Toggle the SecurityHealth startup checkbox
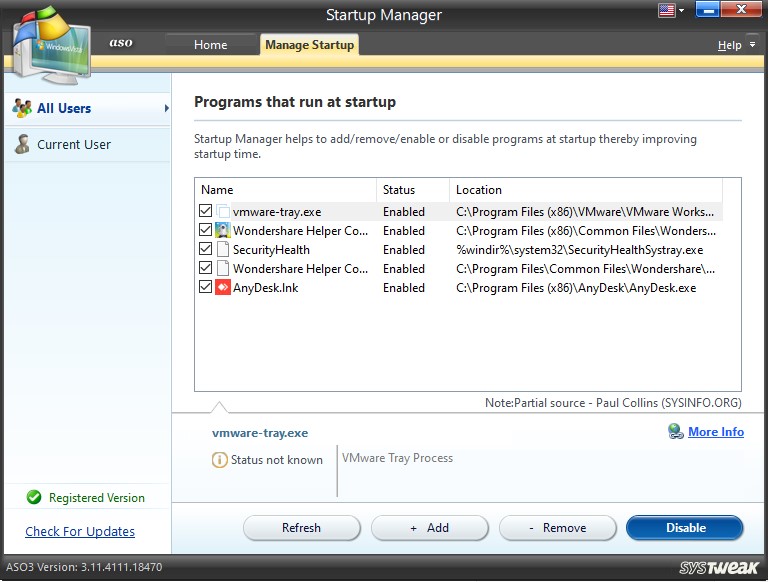This screenshot has width=768, height=582. click(205, 250)
